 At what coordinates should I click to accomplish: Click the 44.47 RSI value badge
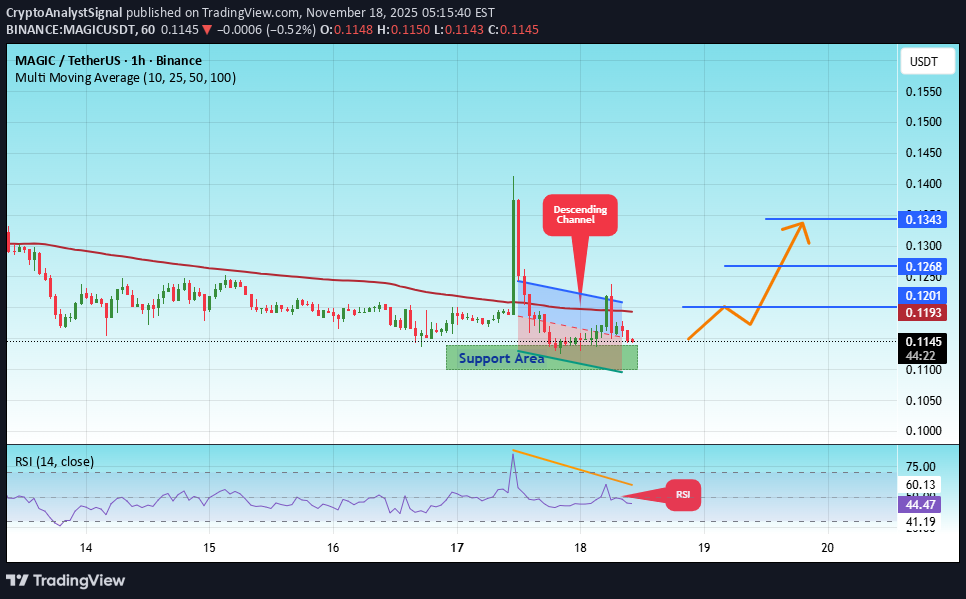click(x=919, y=505)
